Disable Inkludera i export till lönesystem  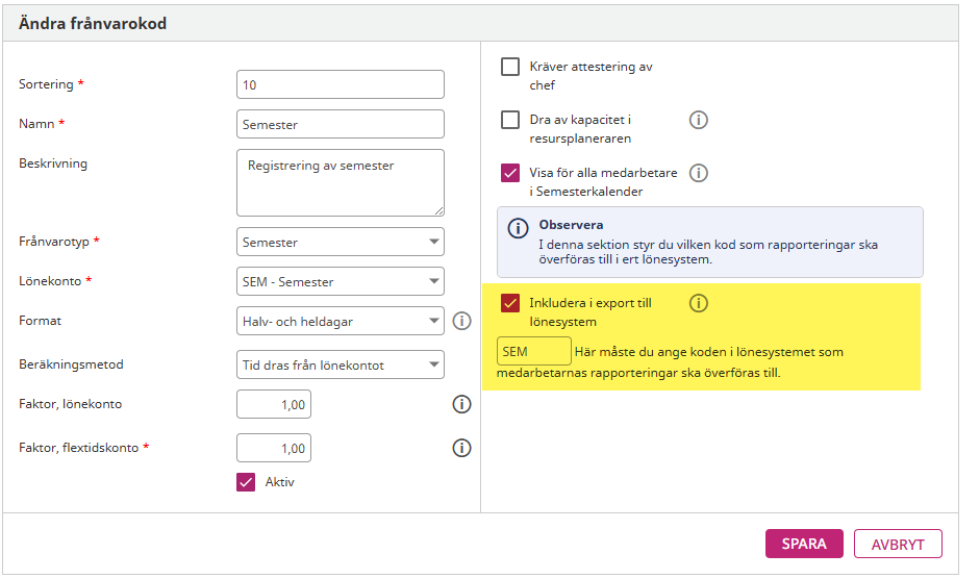[x=509, y=303]
